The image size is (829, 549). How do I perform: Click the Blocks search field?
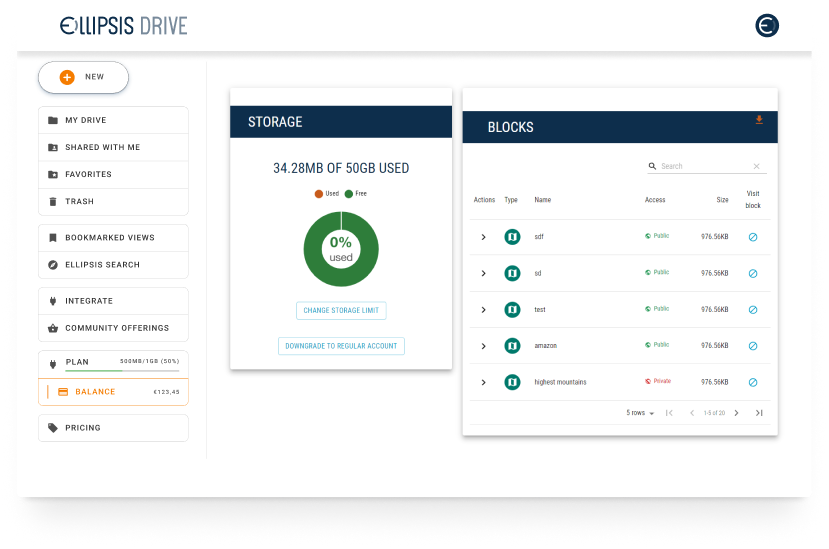pyautogui.click(x=706, y=166)
